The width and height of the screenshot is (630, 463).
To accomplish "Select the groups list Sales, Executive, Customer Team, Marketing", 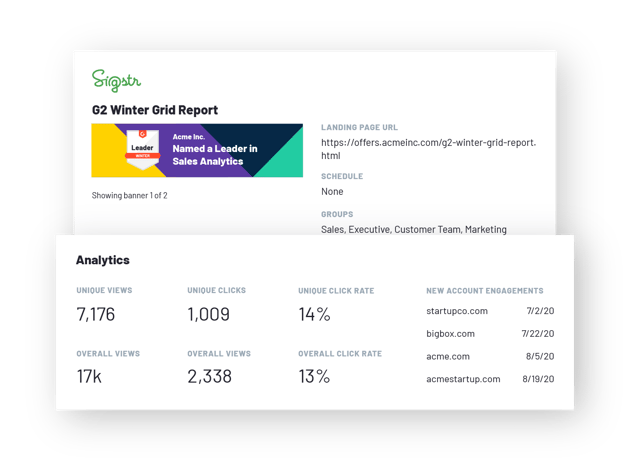I will click(x=413, y=229).
